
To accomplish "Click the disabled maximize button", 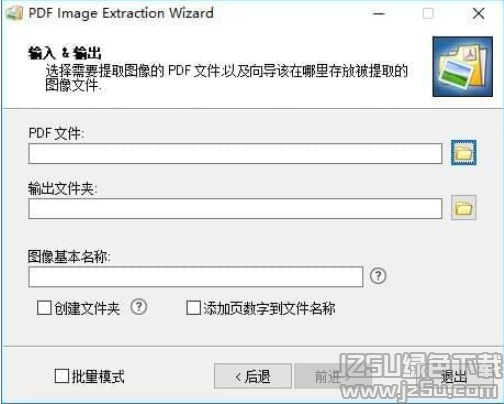I will [x=428, y=14].
